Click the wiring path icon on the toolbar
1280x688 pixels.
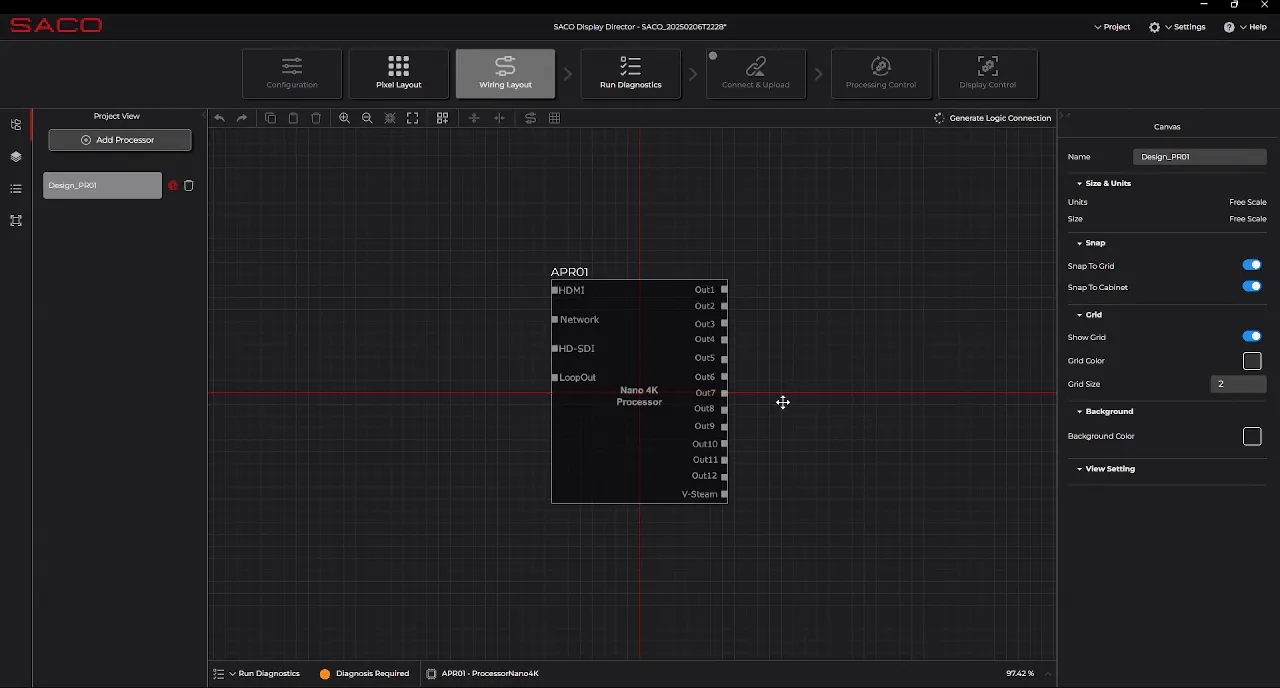[x=530, y=118]
